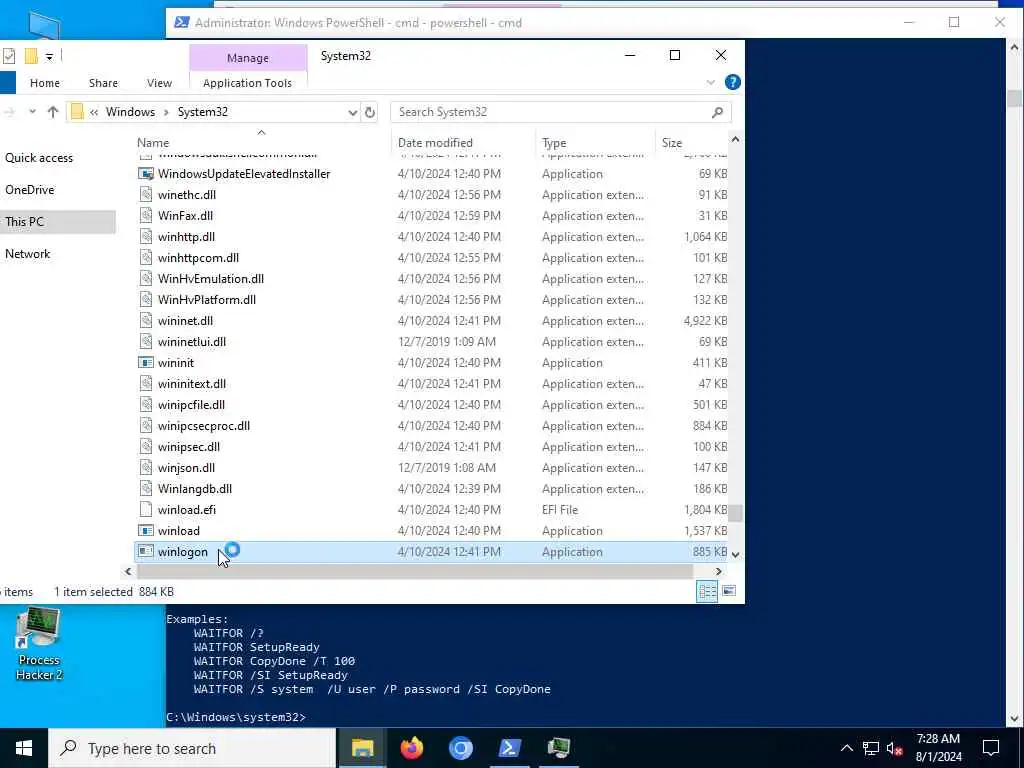Viewport: 1024px width, 768px height.
Task: Click the winjson.dll file icon
Action: click(x=146, y=468)
